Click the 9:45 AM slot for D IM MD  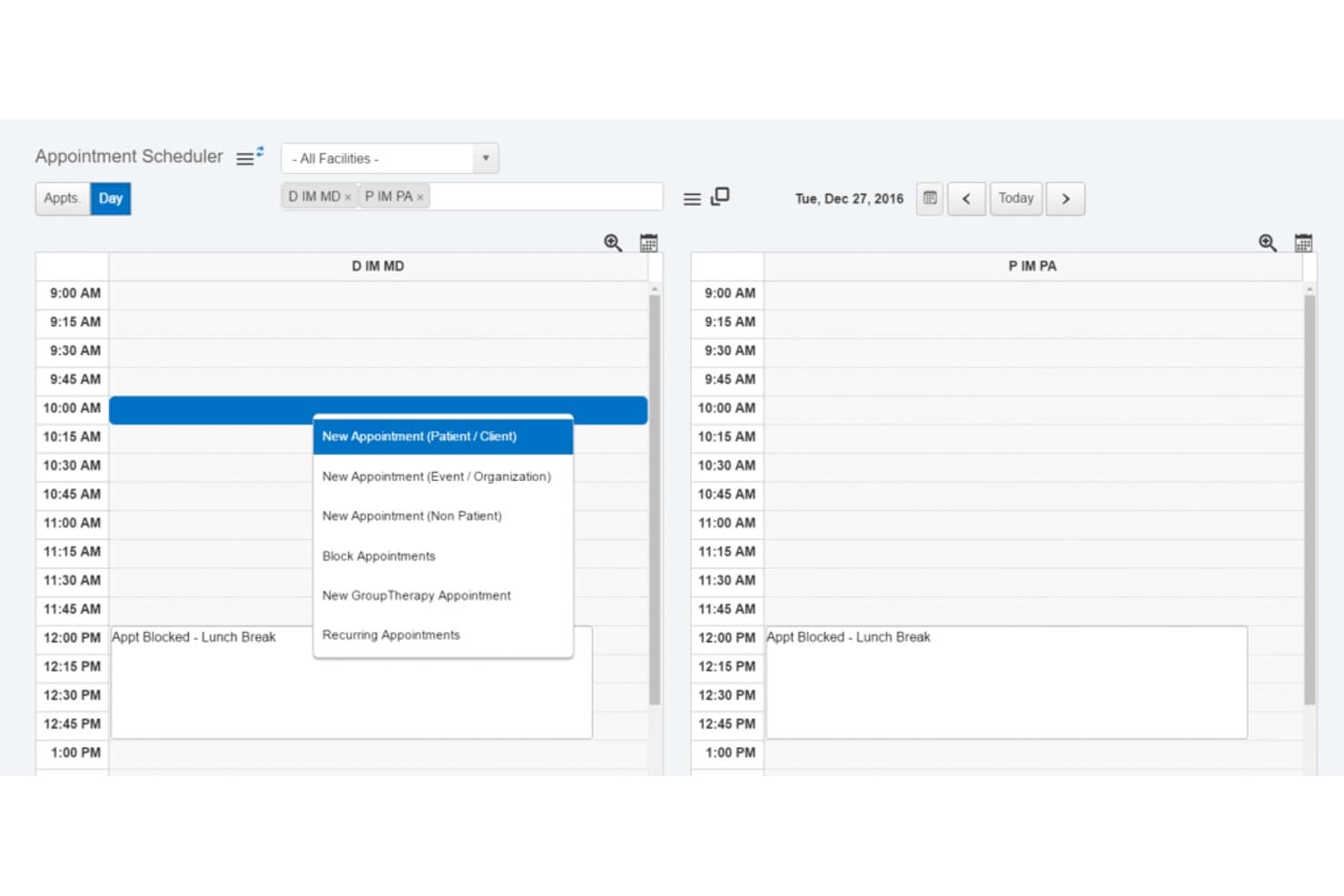[378, 380]
